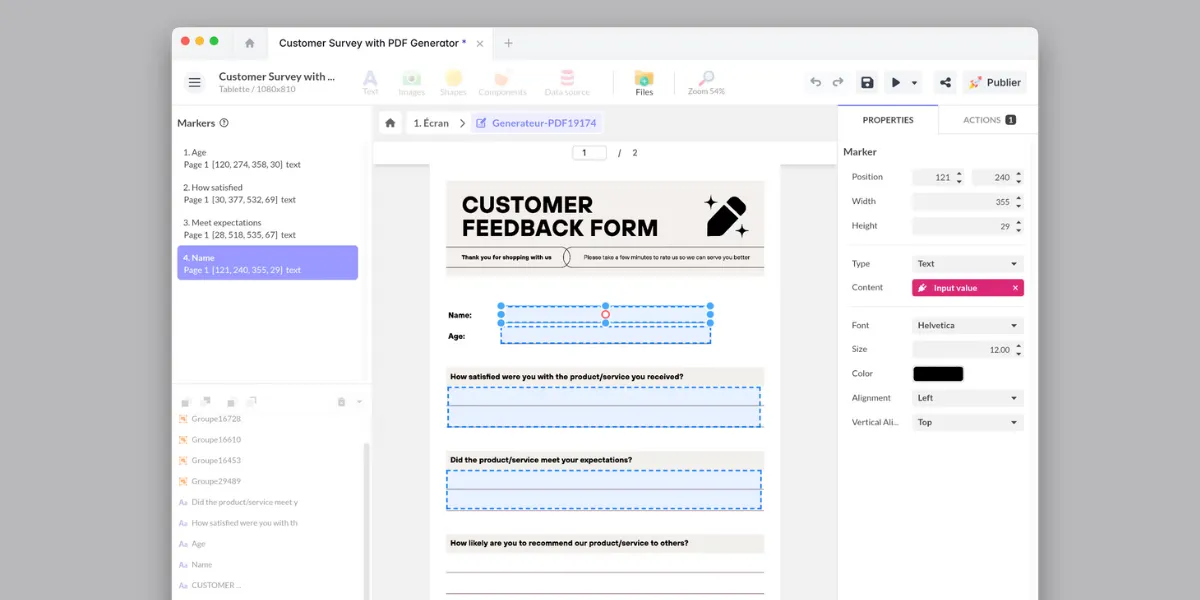Undo the last action

tap(816, 83)
